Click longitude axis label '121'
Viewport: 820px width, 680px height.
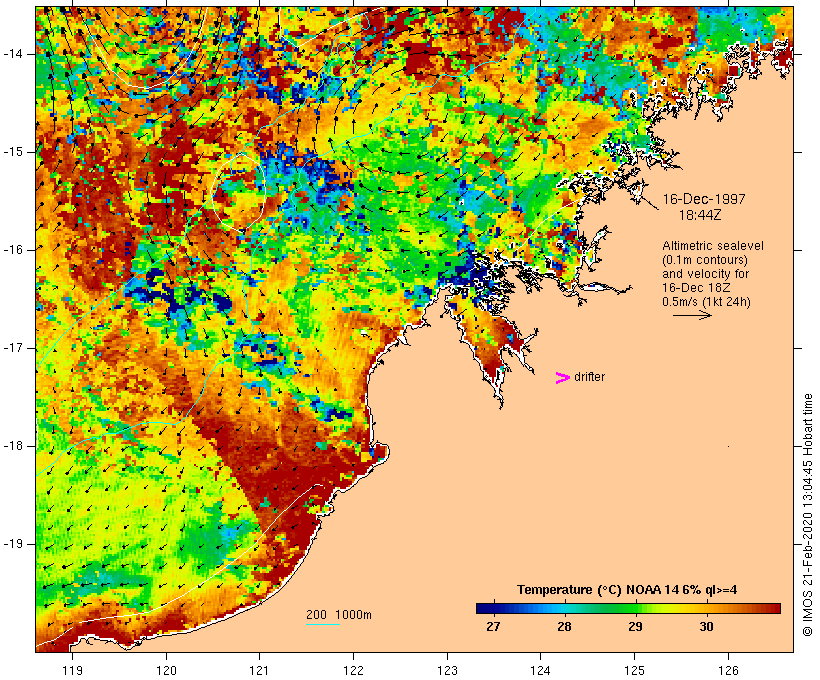click(x=259, y=670)
